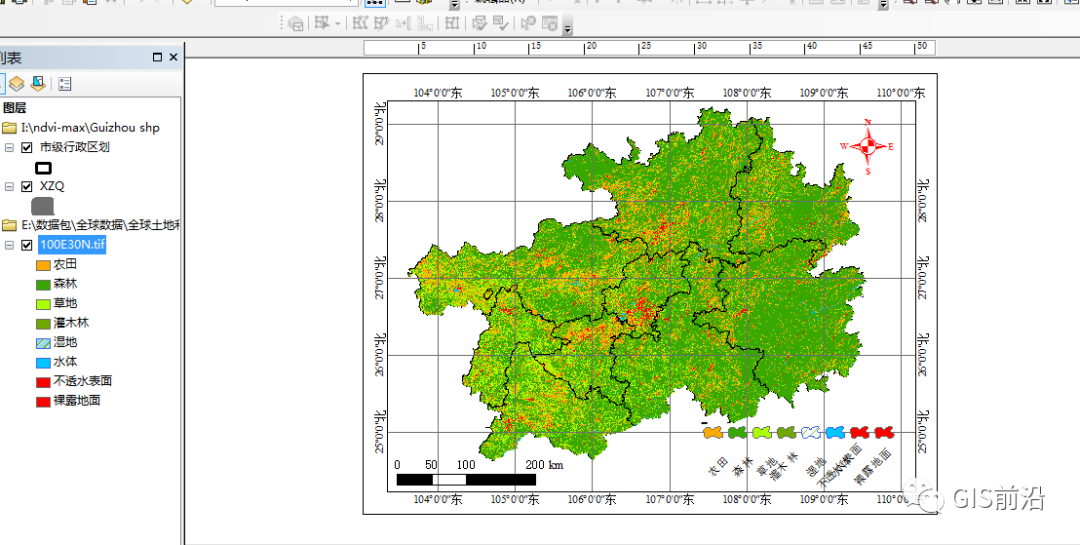The width and height of the screenshot is (1080, 545).
Task: Select the red north arrow on layout
Action: click(x=868, y=146)
